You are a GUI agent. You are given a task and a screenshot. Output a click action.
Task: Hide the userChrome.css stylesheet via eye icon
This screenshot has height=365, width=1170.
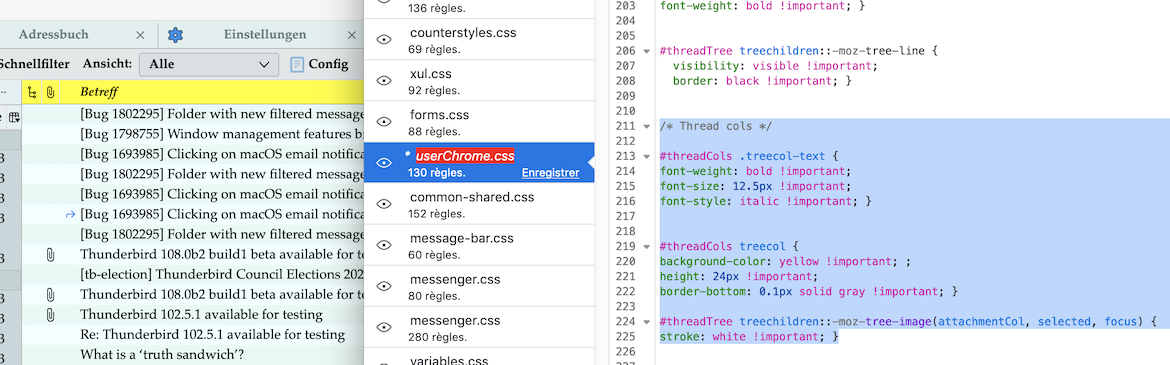pyautogui.click(x=384, y=163)
